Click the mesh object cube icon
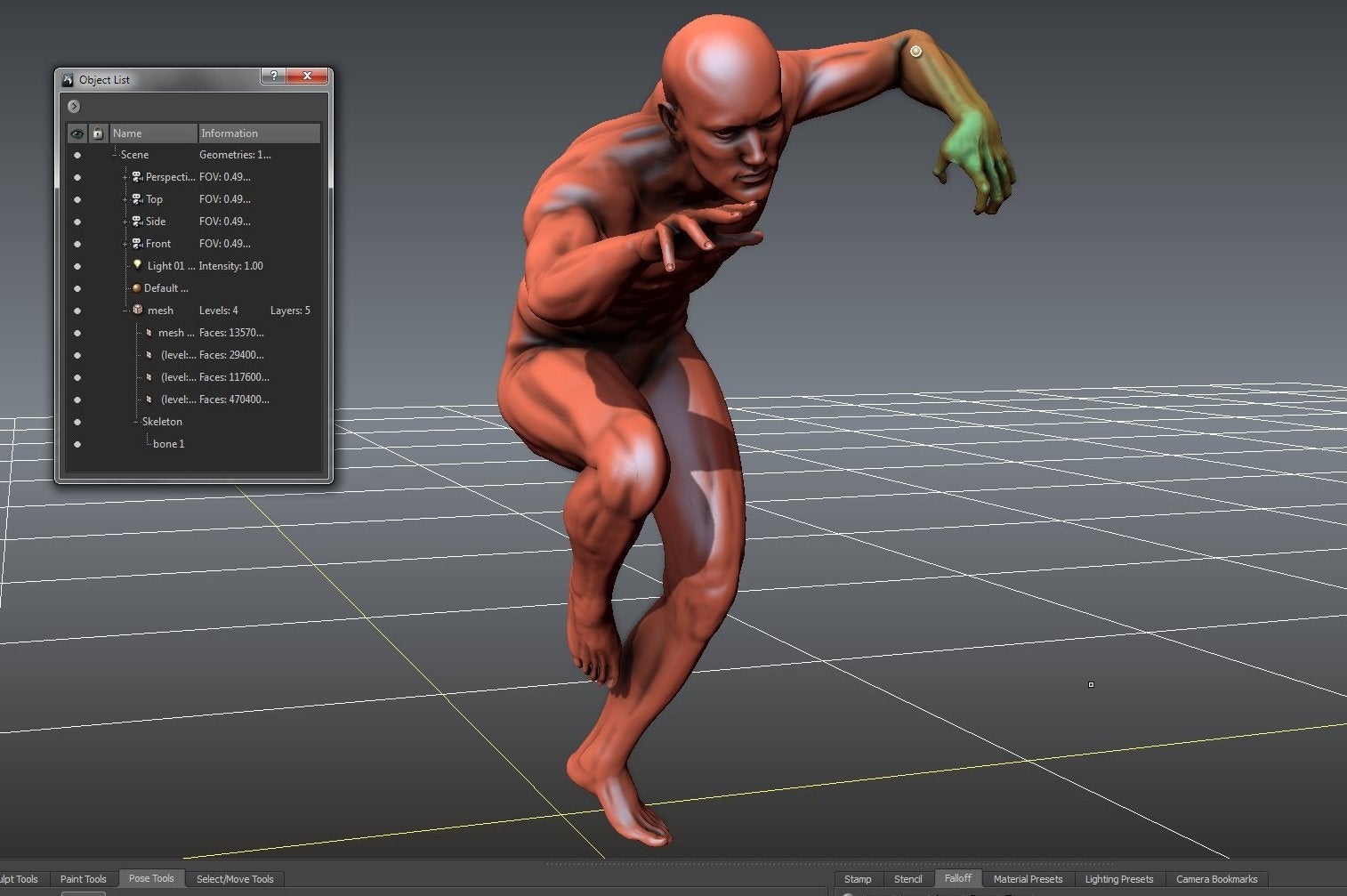The height and width of the screenshot is (896, 1347). click(x=137, y=311)
